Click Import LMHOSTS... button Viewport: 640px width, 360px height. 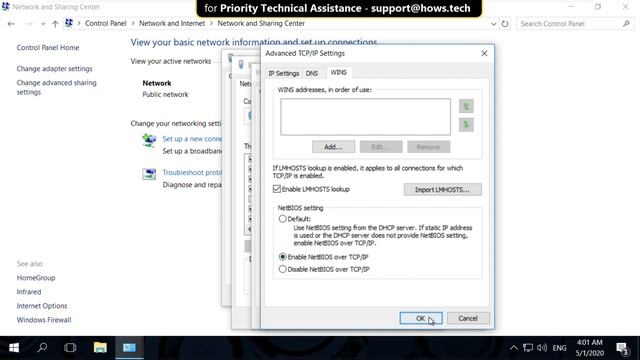tap(442, 189)
